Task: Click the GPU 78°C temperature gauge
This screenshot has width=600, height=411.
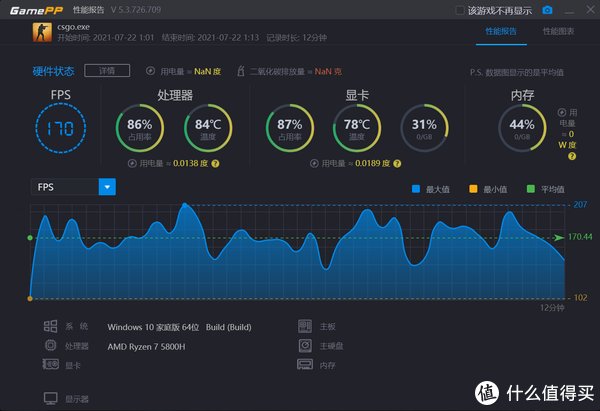Action: (357, 128)
